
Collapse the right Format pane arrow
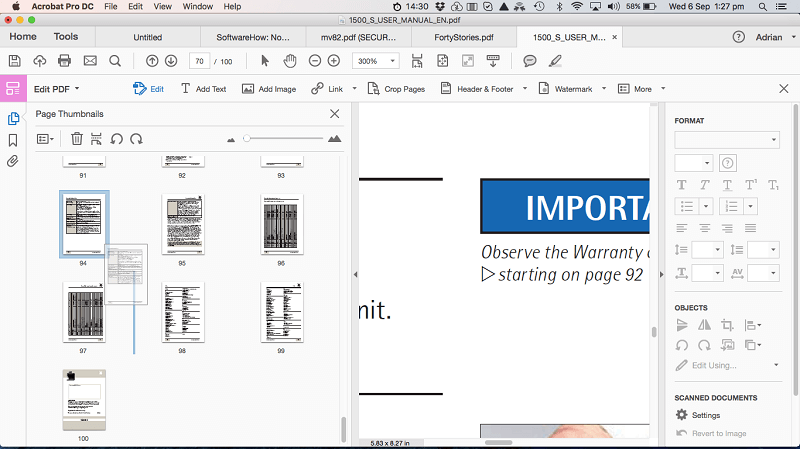click(x=662, y=275)
